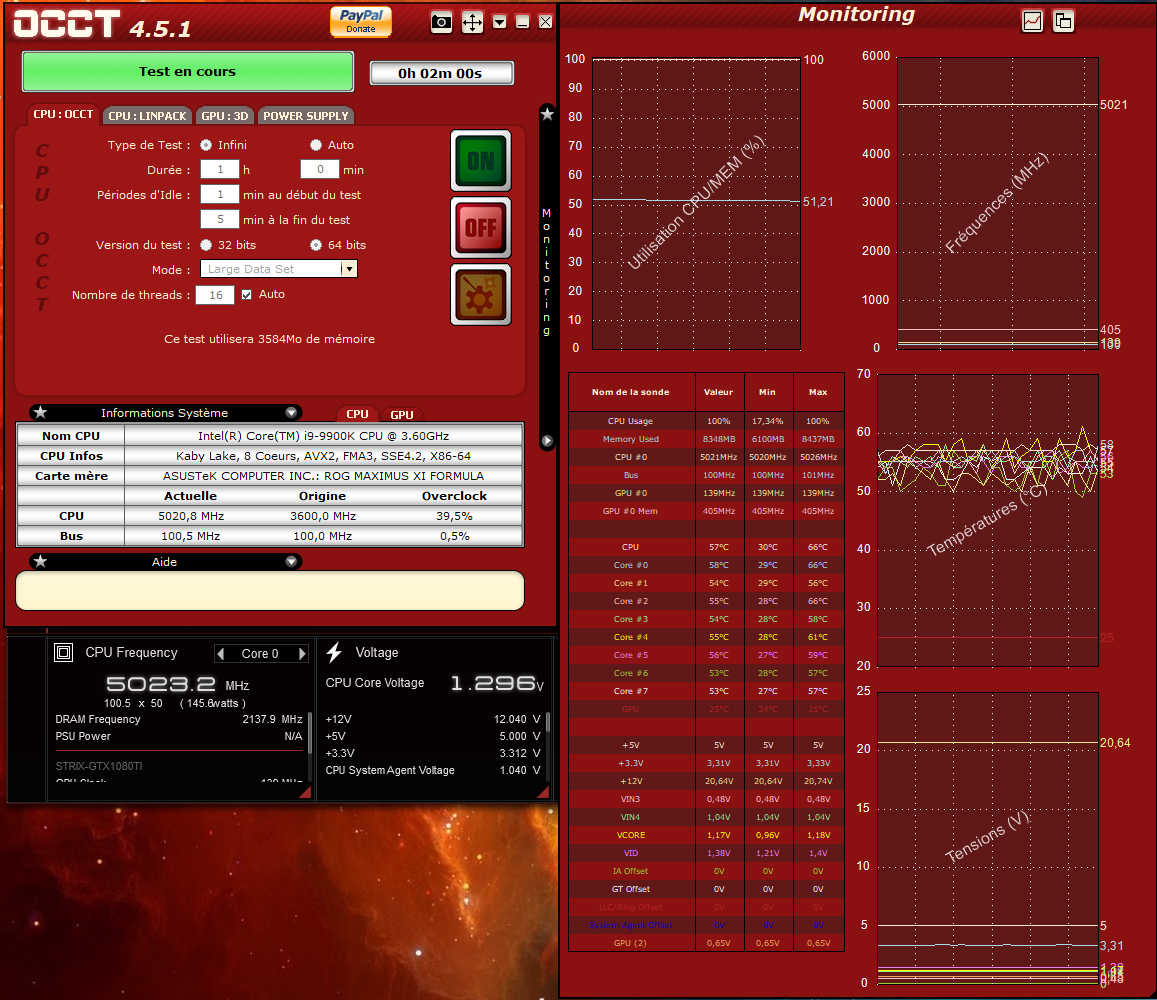
Task: Click the move window arrows icon
Action: [472, 22]
